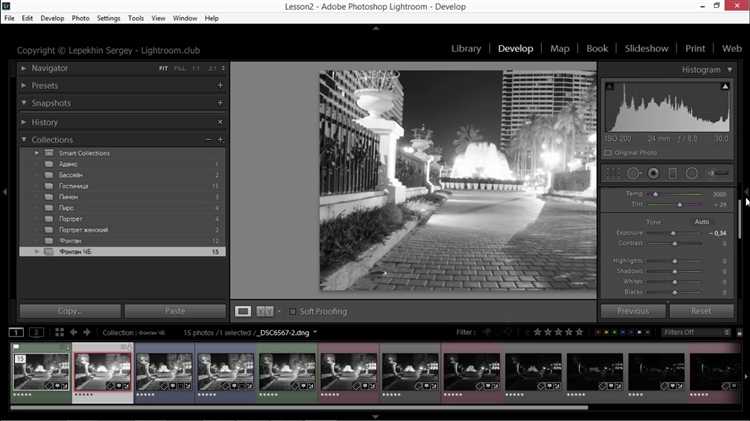Viewport: 750px width, 421px height.
Task: Add a new preset with plus icon
Action: click(220, 86)
